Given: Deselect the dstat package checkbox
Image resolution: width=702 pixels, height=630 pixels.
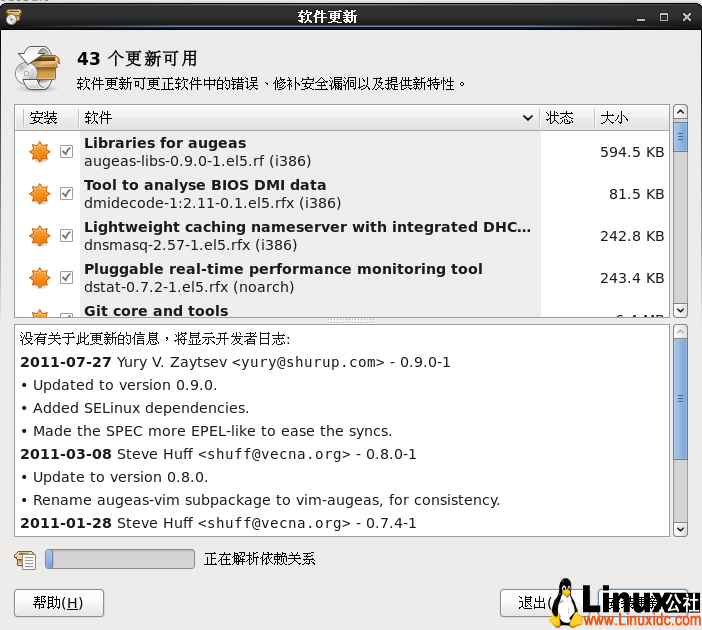Looking at the screenshot, I should click(x=67, y=277).
